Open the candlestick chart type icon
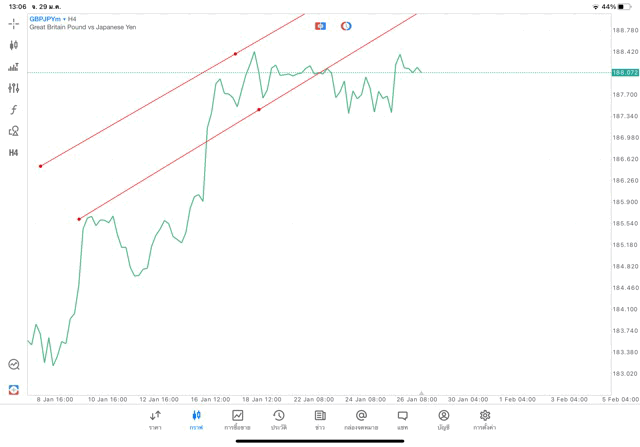 [x=14, y=45]
